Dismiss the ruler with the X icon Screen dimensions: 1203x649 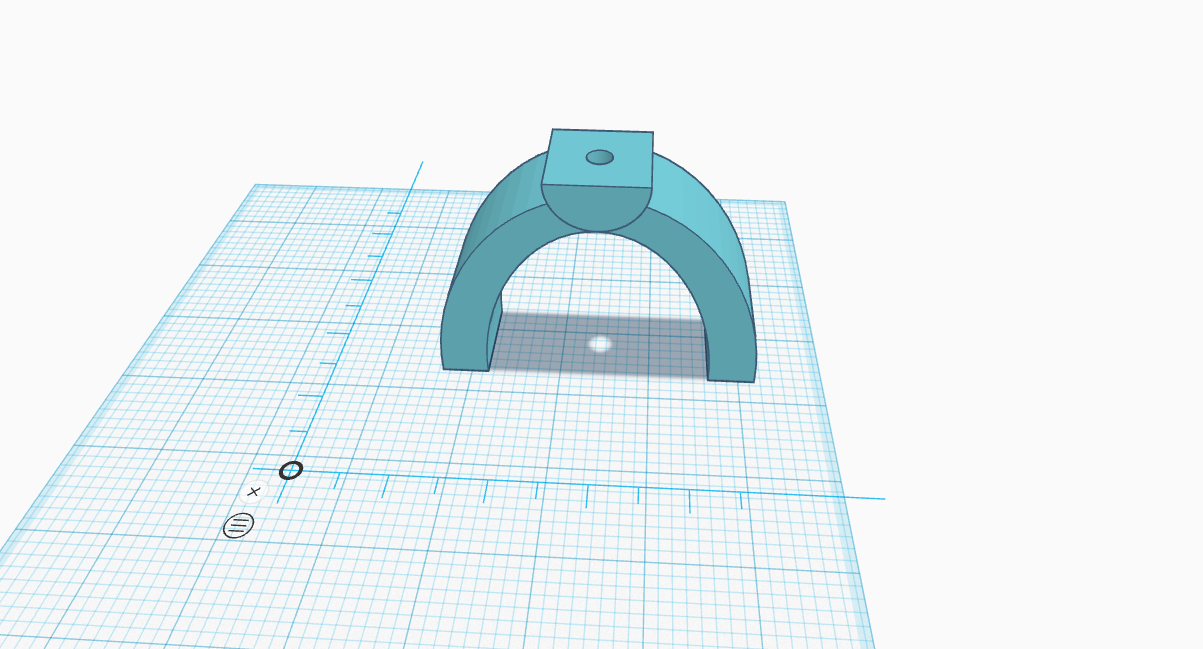[254, 491]
